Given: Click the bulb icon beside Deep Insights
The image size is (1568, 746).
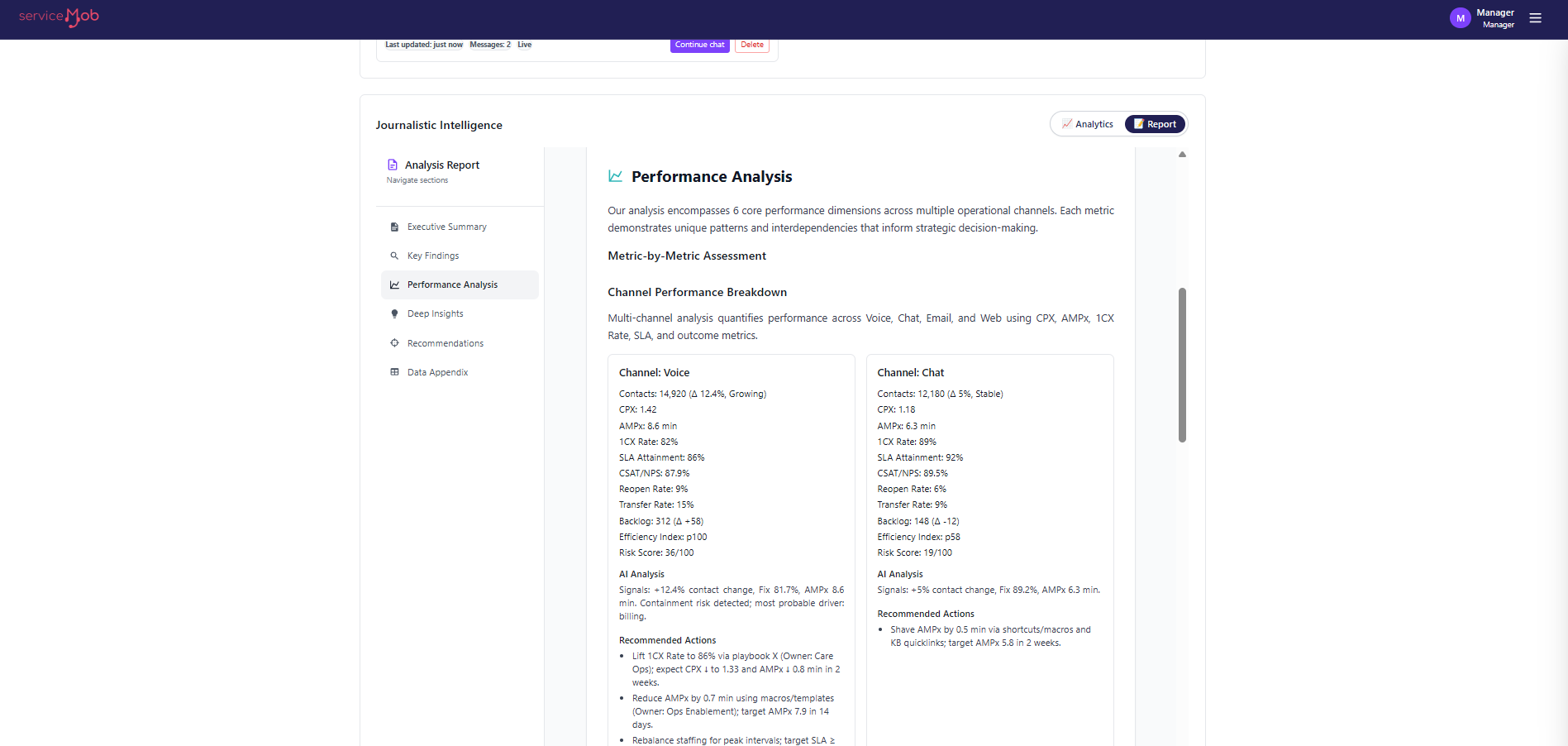Looking at the screenshot, I should (x=395, y=313).
